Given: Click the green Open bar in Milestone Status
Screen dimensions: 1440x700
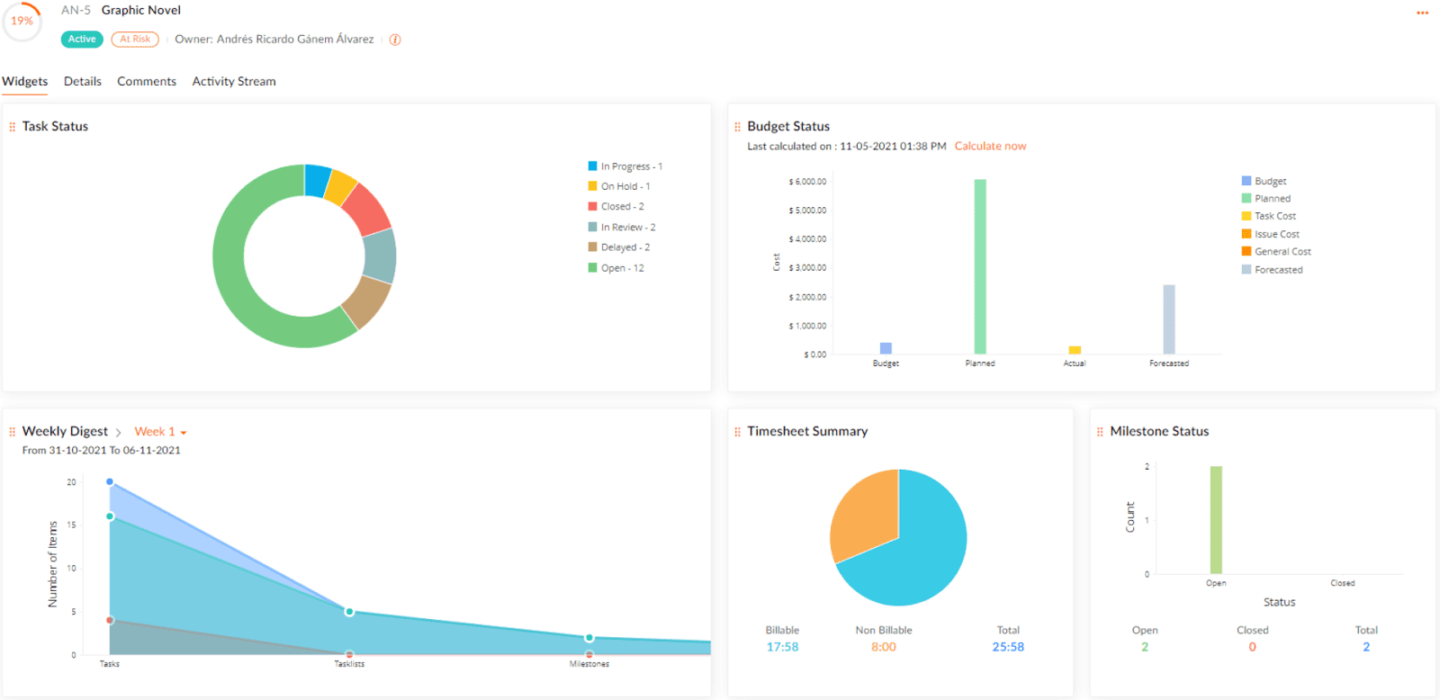Looking at the screenshot, I should pos(1216,520).
